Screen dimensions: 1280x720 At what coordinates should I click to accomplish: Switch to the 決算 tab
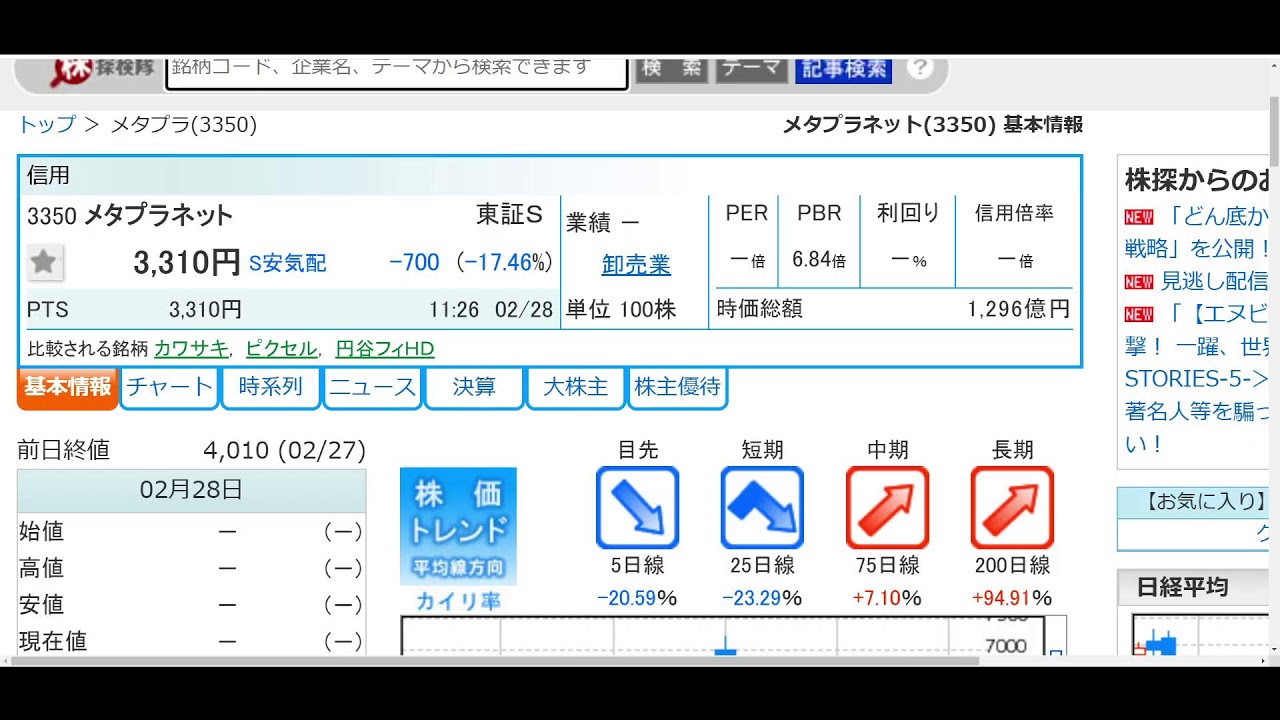click(x=474, y=388)
